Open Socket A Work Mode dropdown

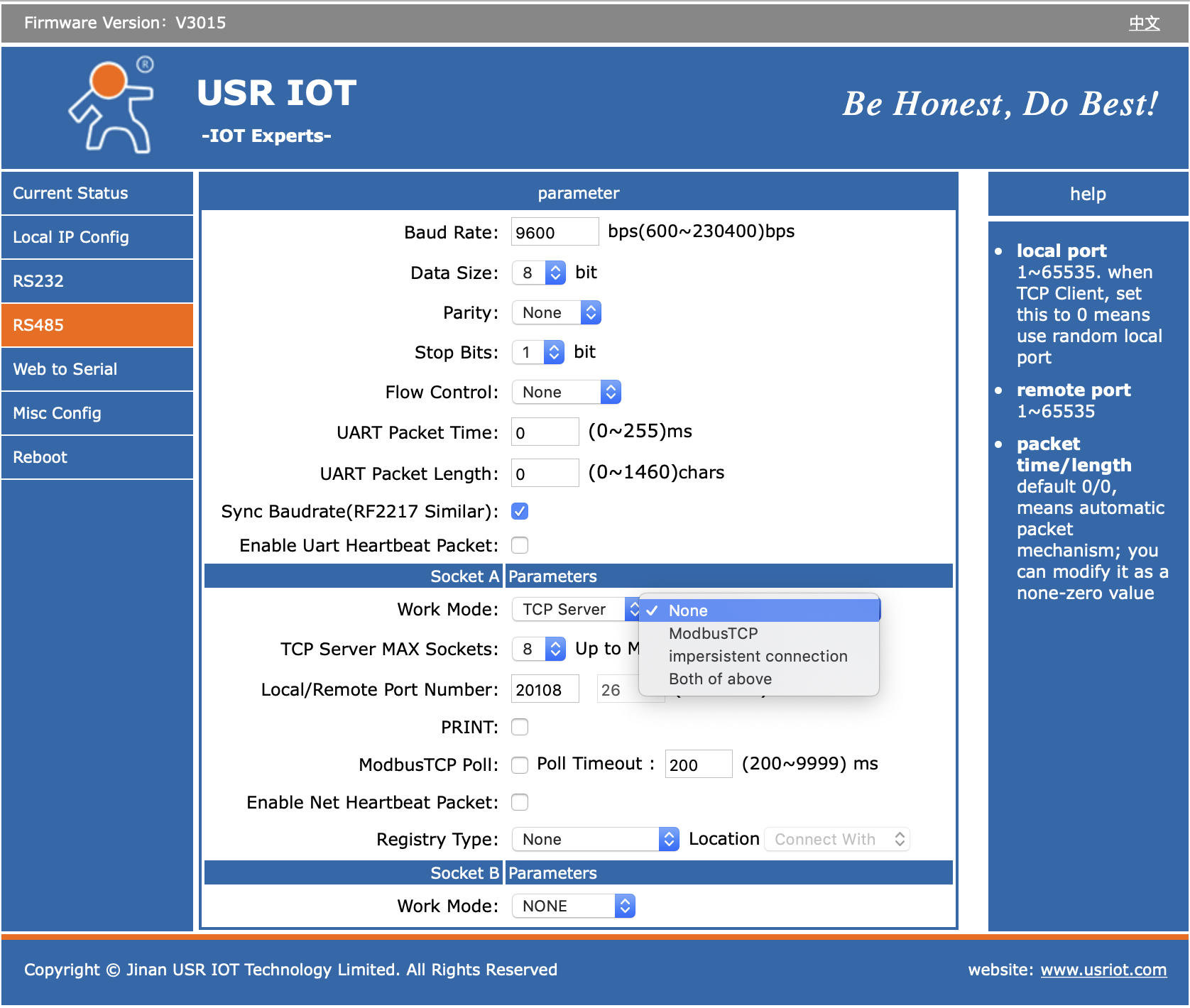[x=576, y=609]
